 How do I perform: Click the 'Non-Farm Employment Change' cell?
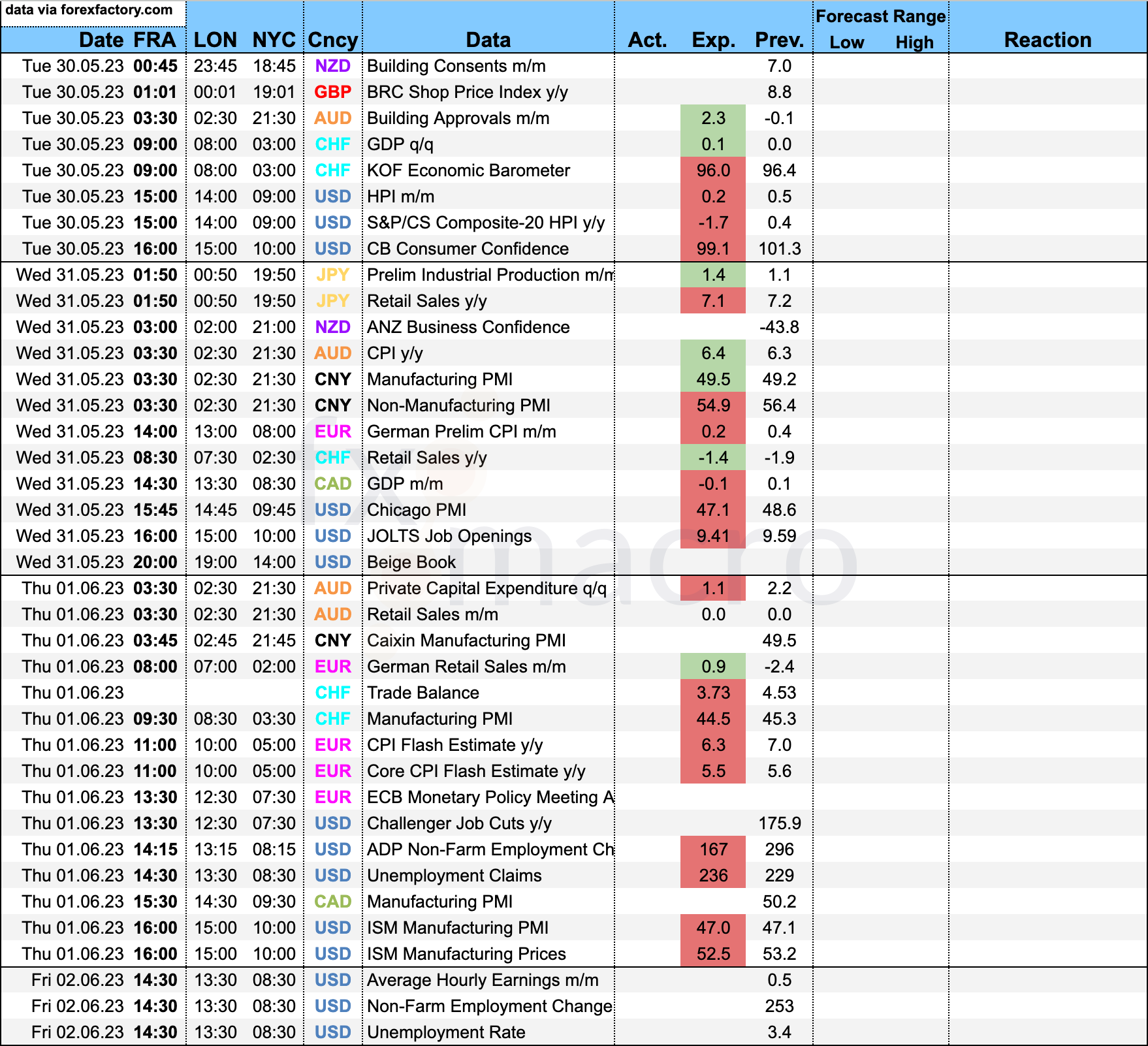click(x=490, y=1006)
